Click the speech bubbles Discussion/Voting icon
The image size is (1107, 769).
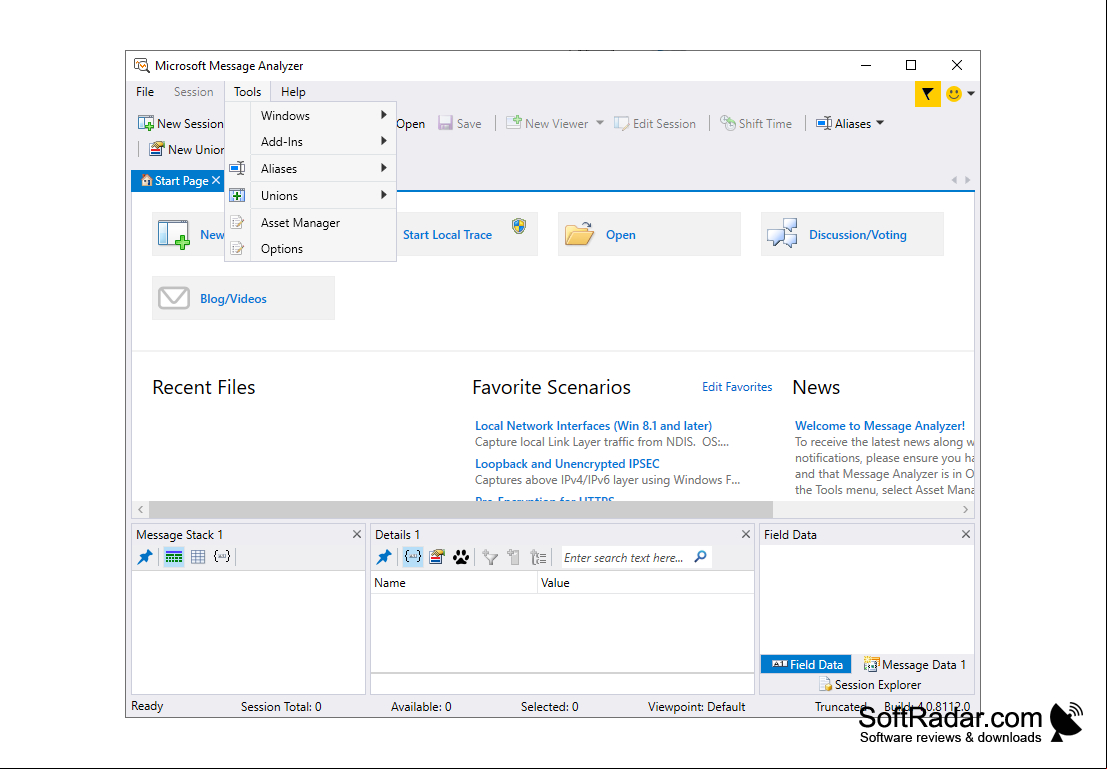point(782,233)
